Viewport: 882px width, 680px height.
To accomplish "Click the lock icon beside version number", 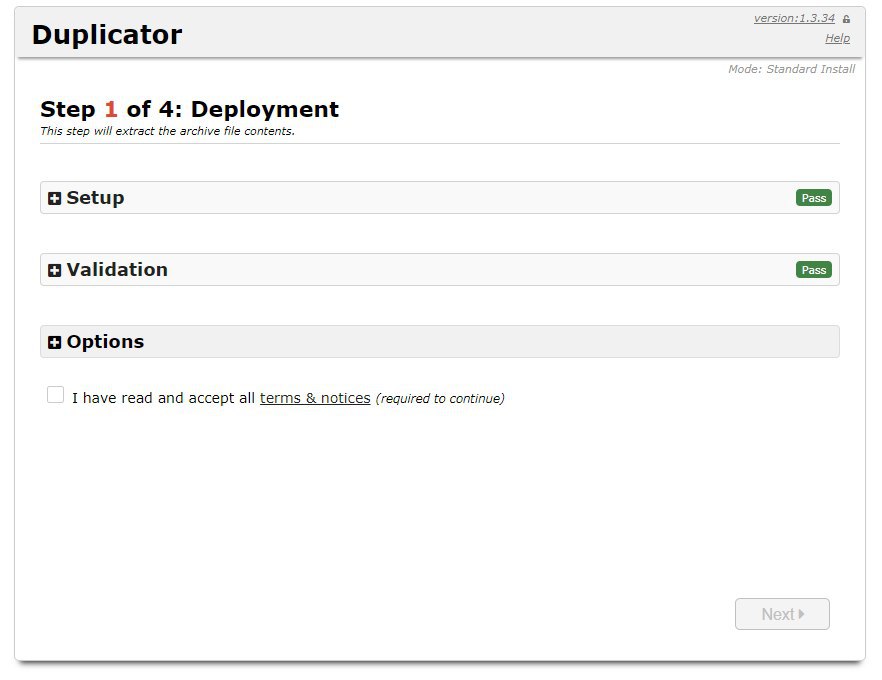I will coord(846,19).
